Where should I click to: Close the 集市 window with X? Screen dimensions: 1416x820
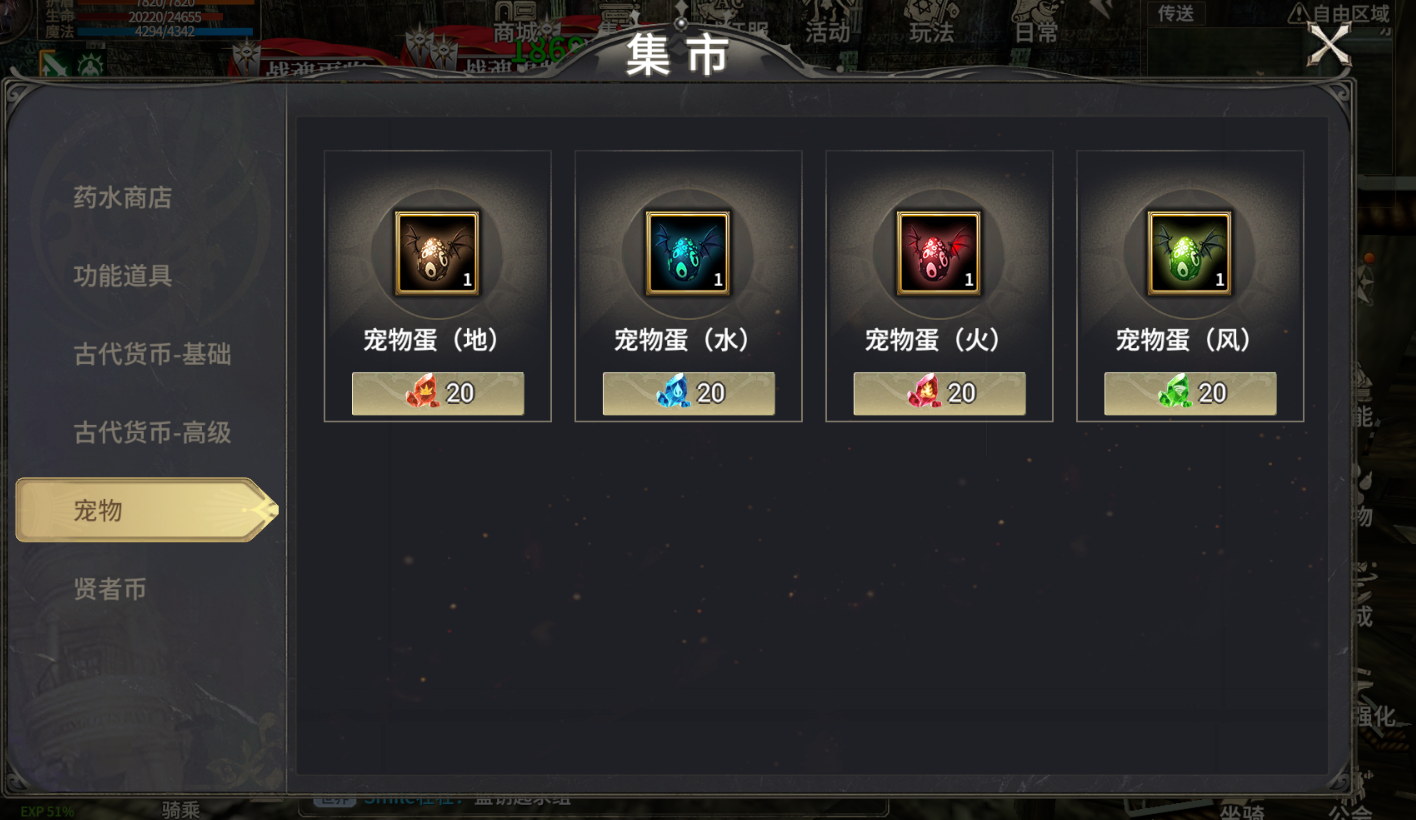(1329, 45)
